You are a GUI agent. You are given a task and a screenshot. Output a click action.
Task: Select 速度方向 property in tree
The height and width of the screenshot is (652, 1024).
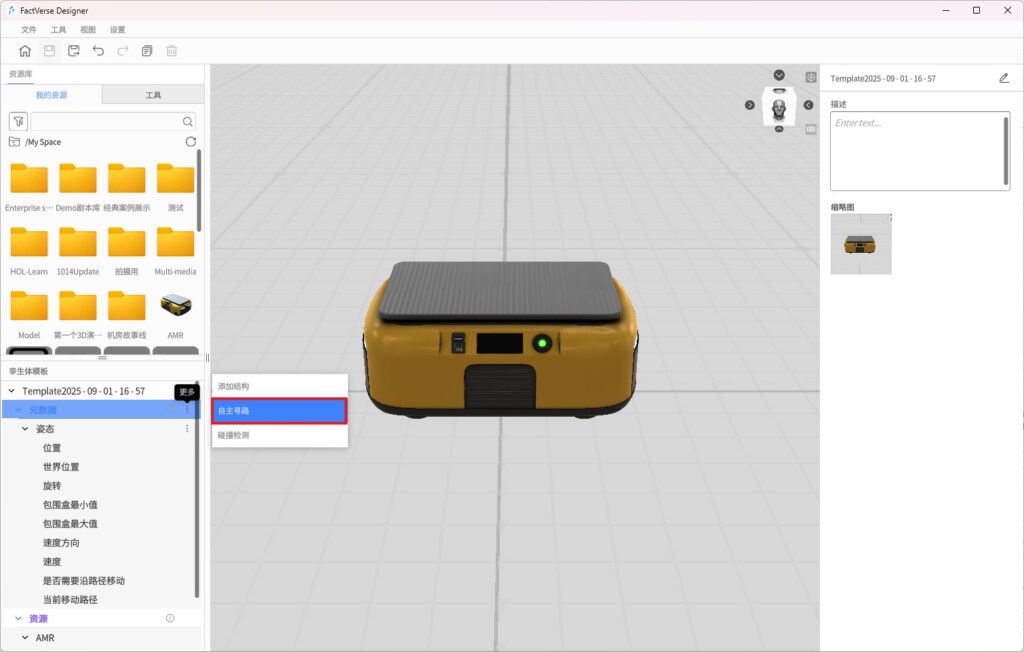pos(61,542)
